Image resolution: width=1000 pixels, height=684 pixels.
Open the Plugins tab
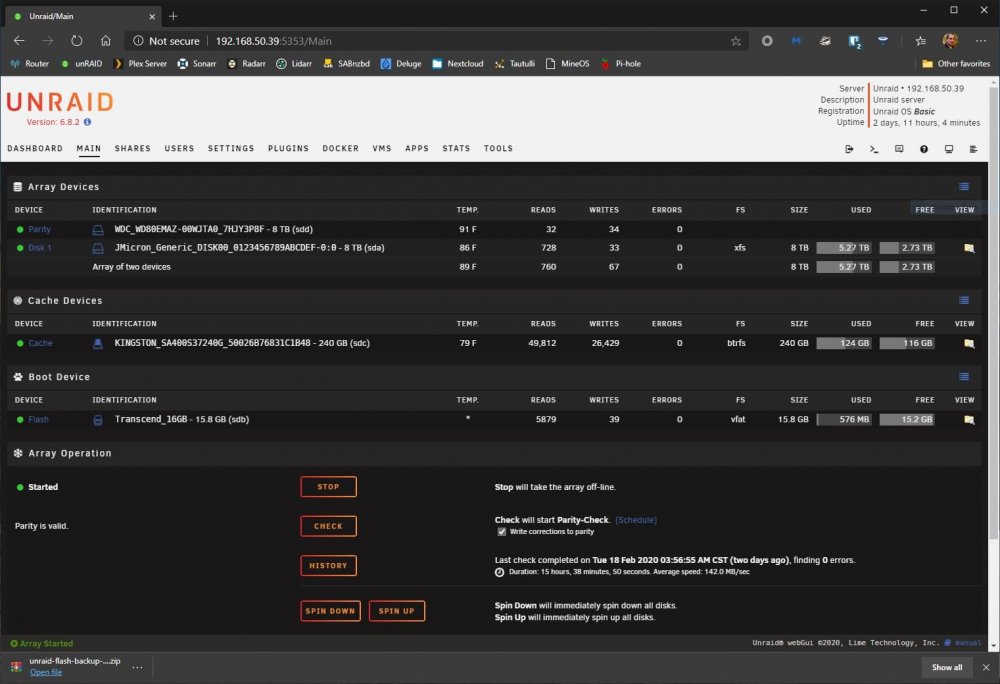coord(288,149)
